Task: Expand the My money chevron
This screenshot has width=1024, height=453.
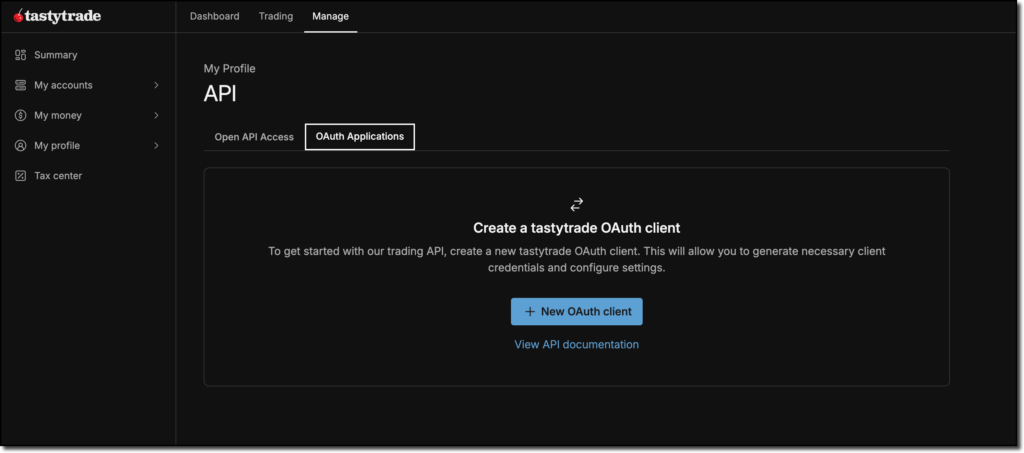Action: click(156, 115)
